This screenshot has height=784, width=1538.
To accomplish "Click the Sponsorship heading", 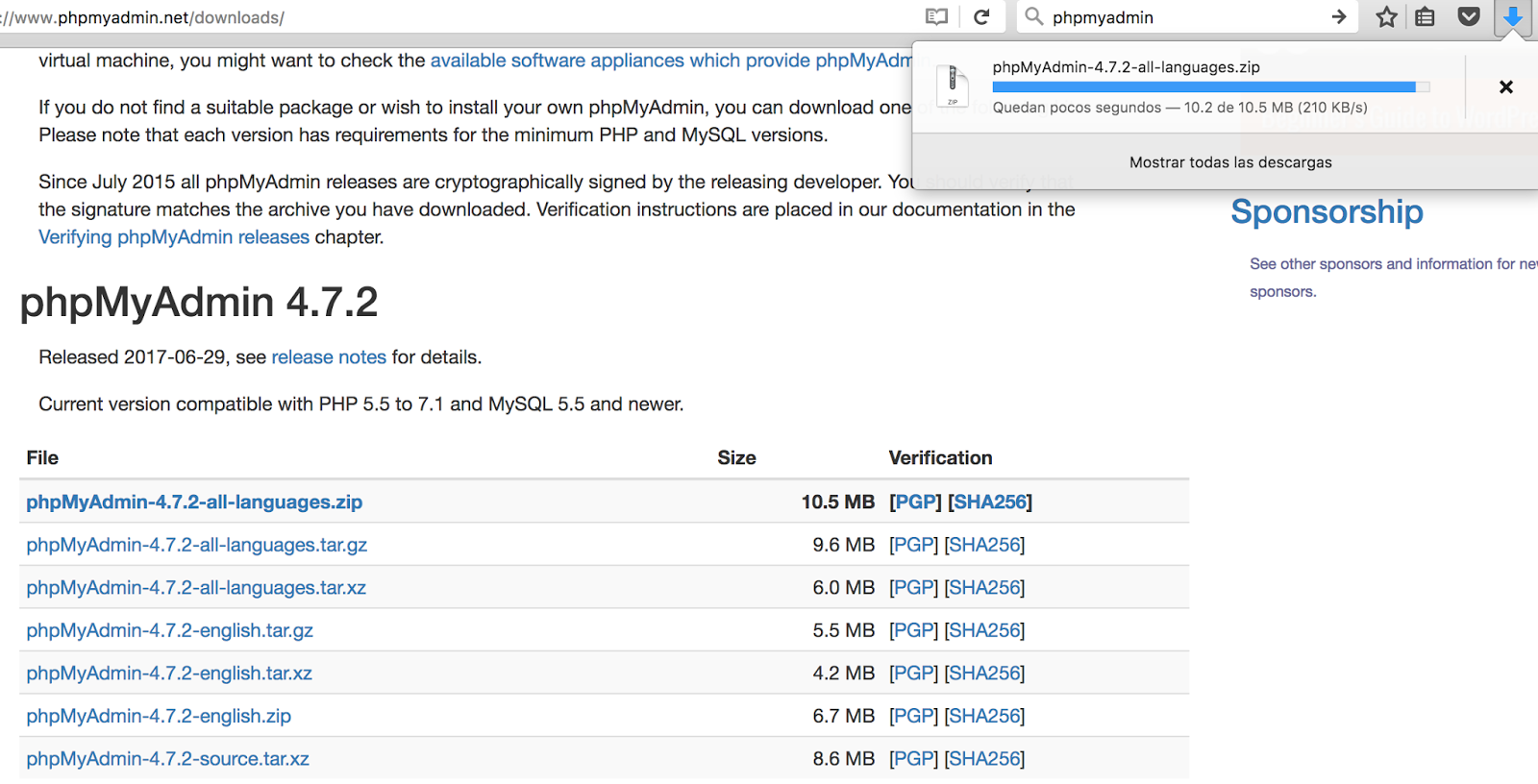I will (1327, 212).
